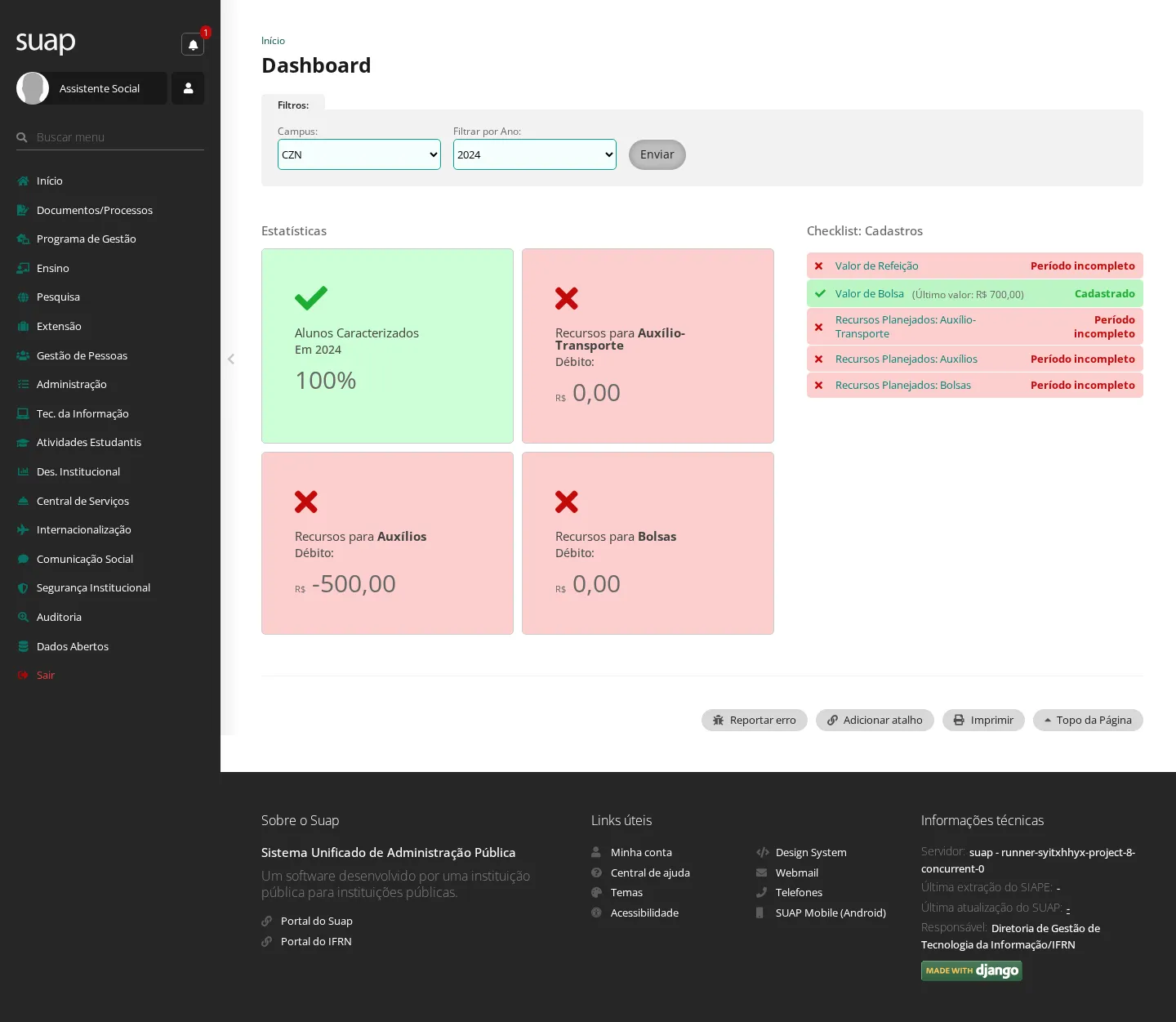Click the Made with Django badge

pyautogui.click(x=972, y=971)
